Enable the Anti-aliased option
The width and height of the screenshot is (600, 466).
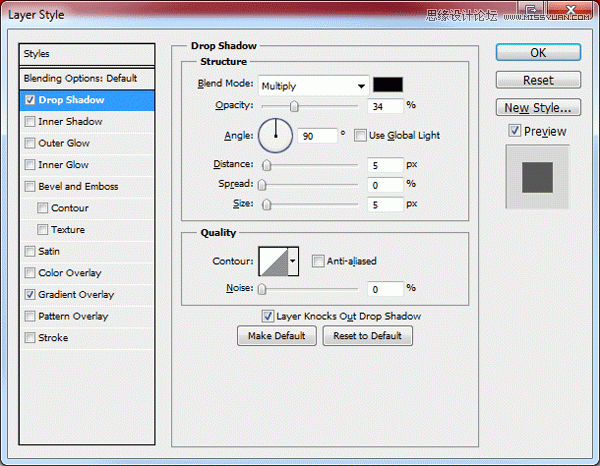[317, 262]
